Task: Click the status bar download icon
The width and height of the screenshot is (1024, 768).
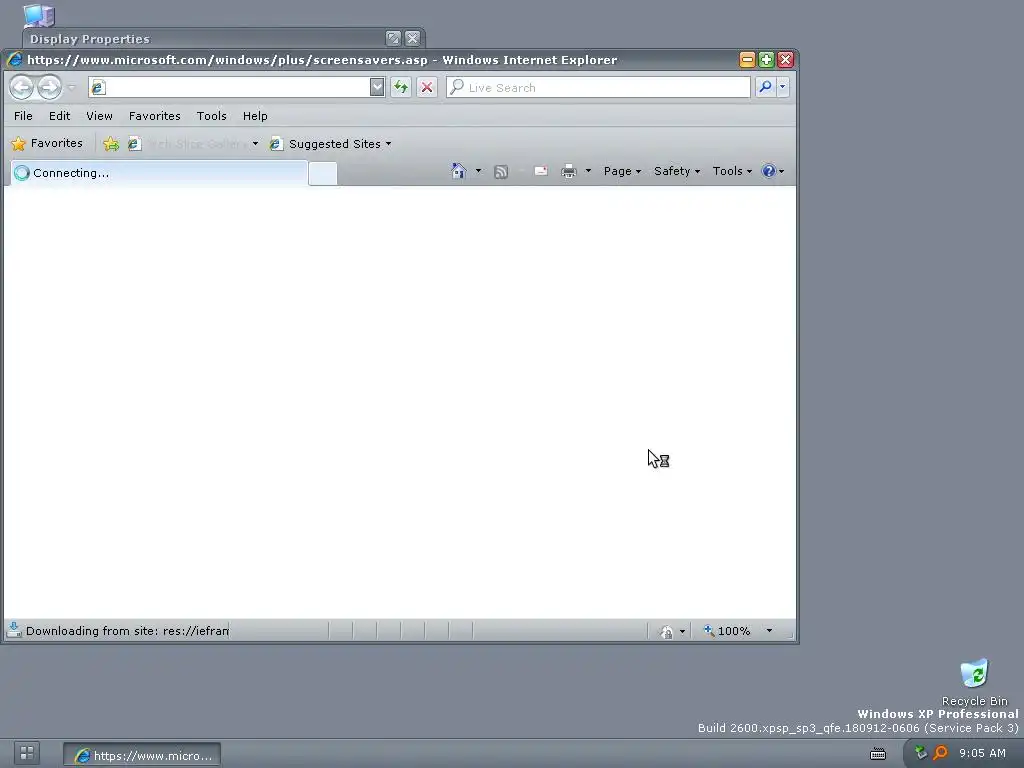Action: pyautogui.click(x=14, y=630)
